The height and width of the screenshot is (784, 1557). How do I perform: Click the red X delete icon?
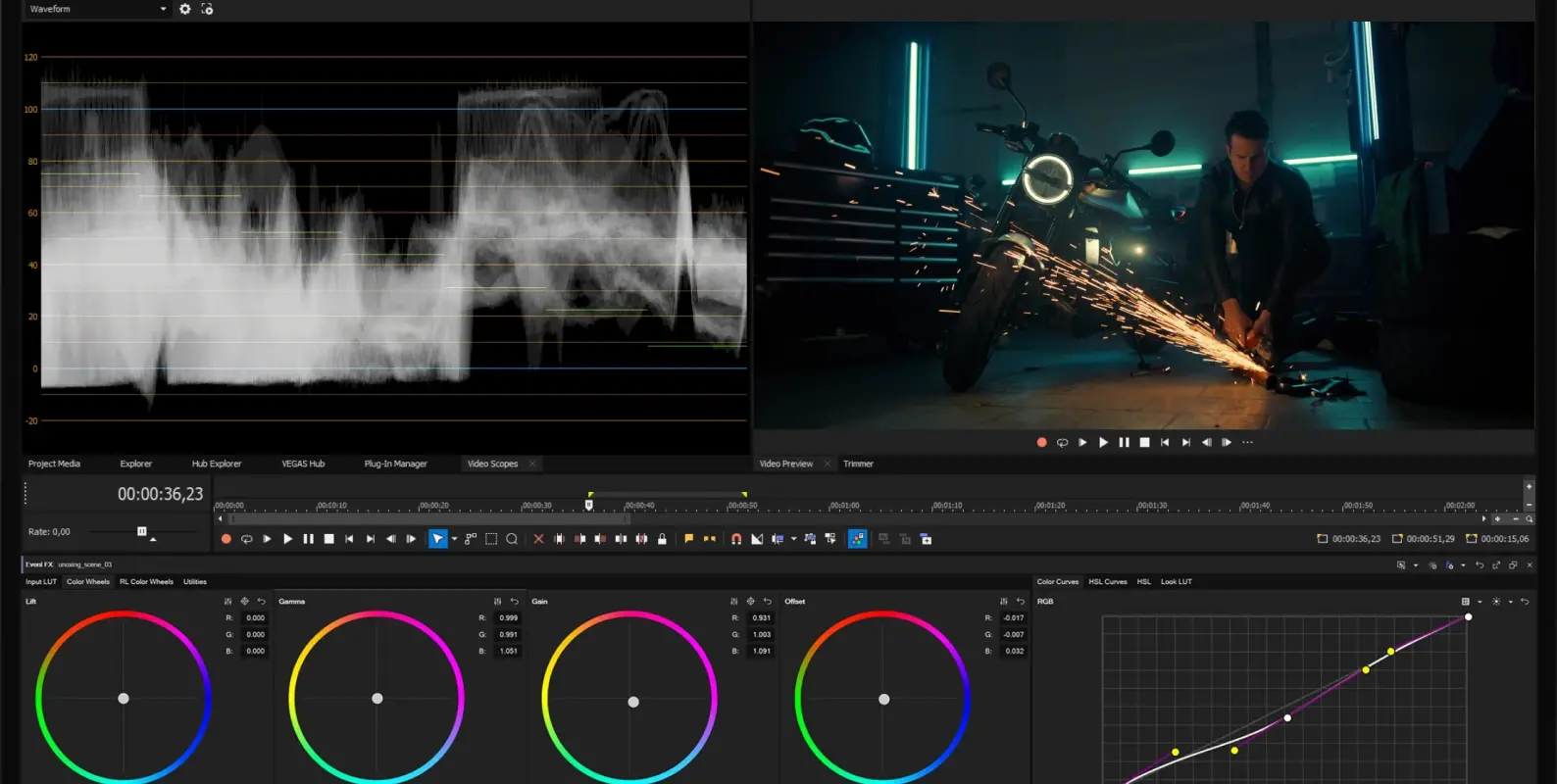[x=538, y=539]
